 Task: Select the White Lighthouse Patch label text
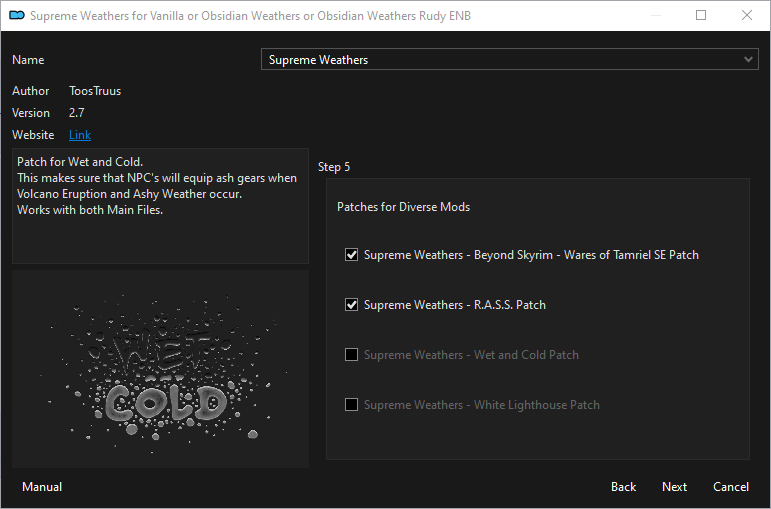pos(482,405)
